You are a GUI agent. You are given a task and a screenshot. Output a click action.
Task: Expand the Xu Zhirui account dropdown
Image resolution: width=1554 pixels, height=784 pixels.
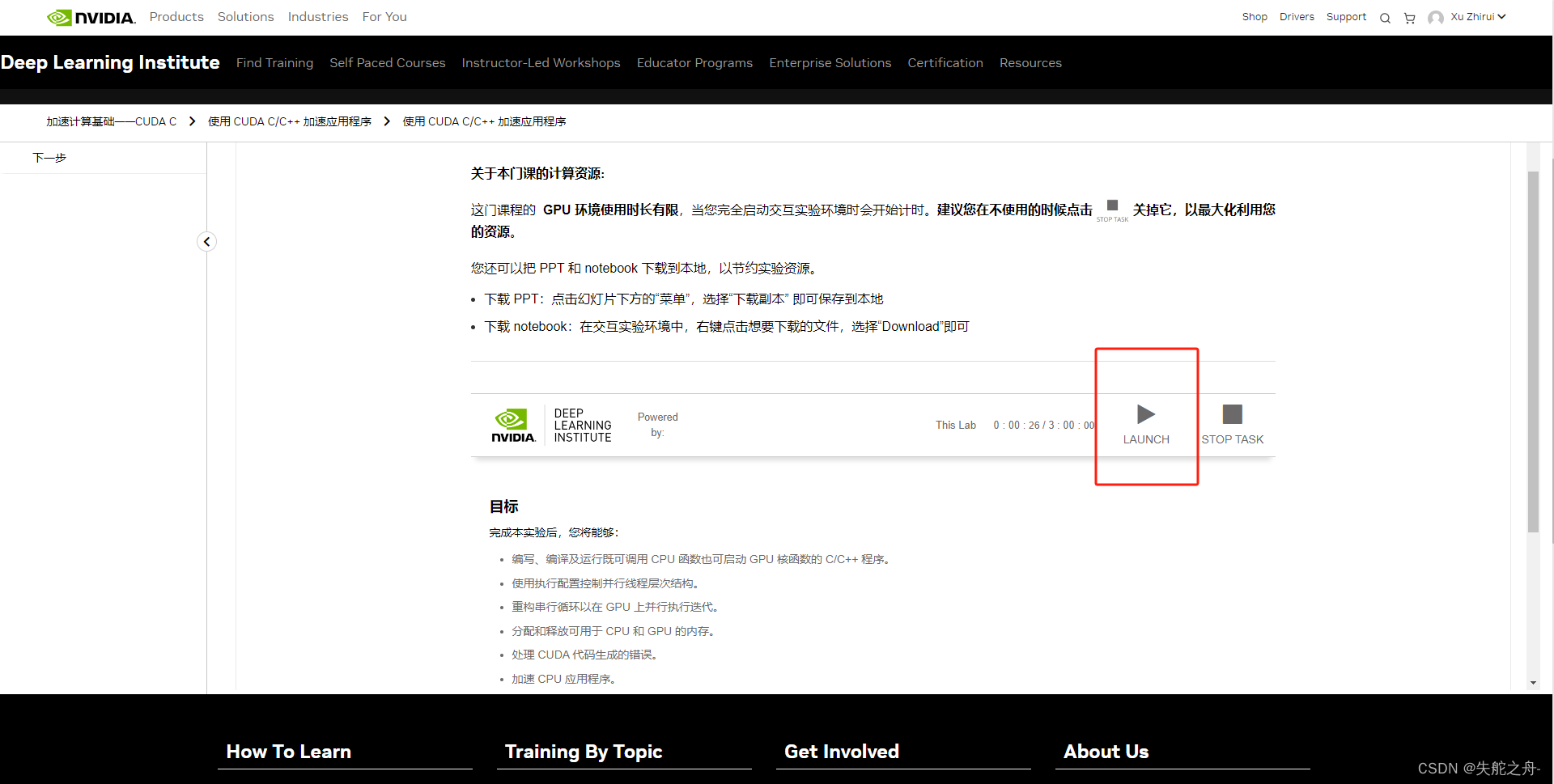coord(1478,17)
